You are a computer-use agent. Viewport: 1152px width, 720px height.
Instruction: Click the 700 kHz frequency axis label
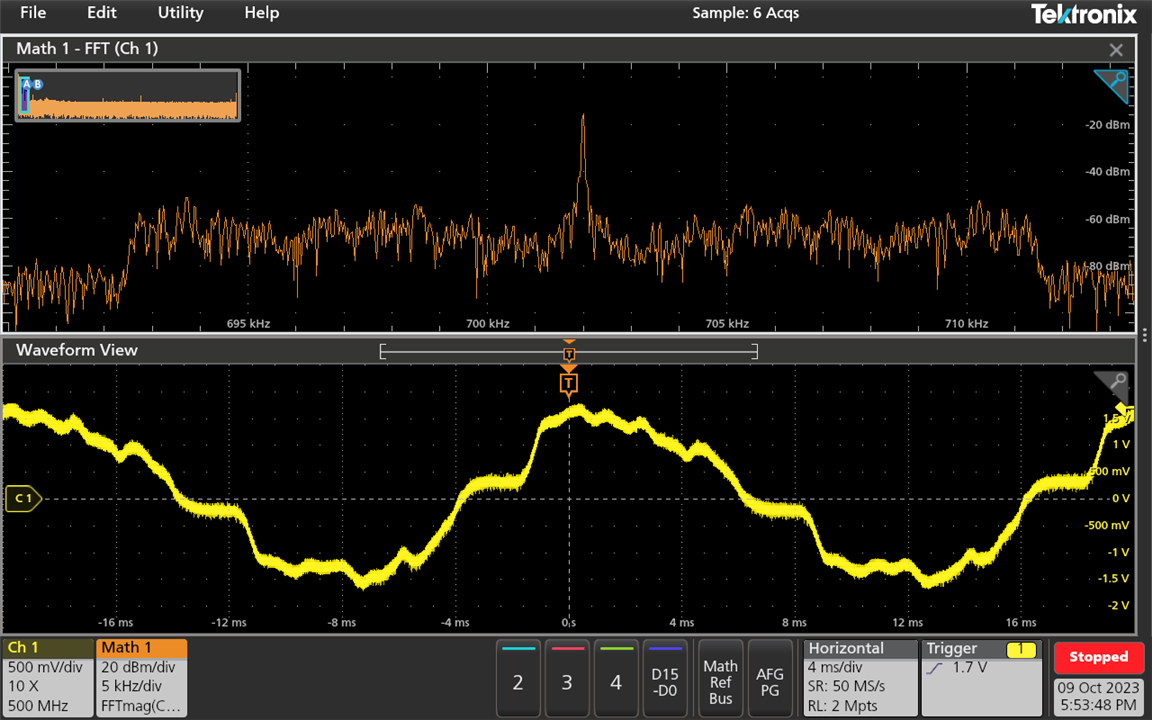click(488, 323)
